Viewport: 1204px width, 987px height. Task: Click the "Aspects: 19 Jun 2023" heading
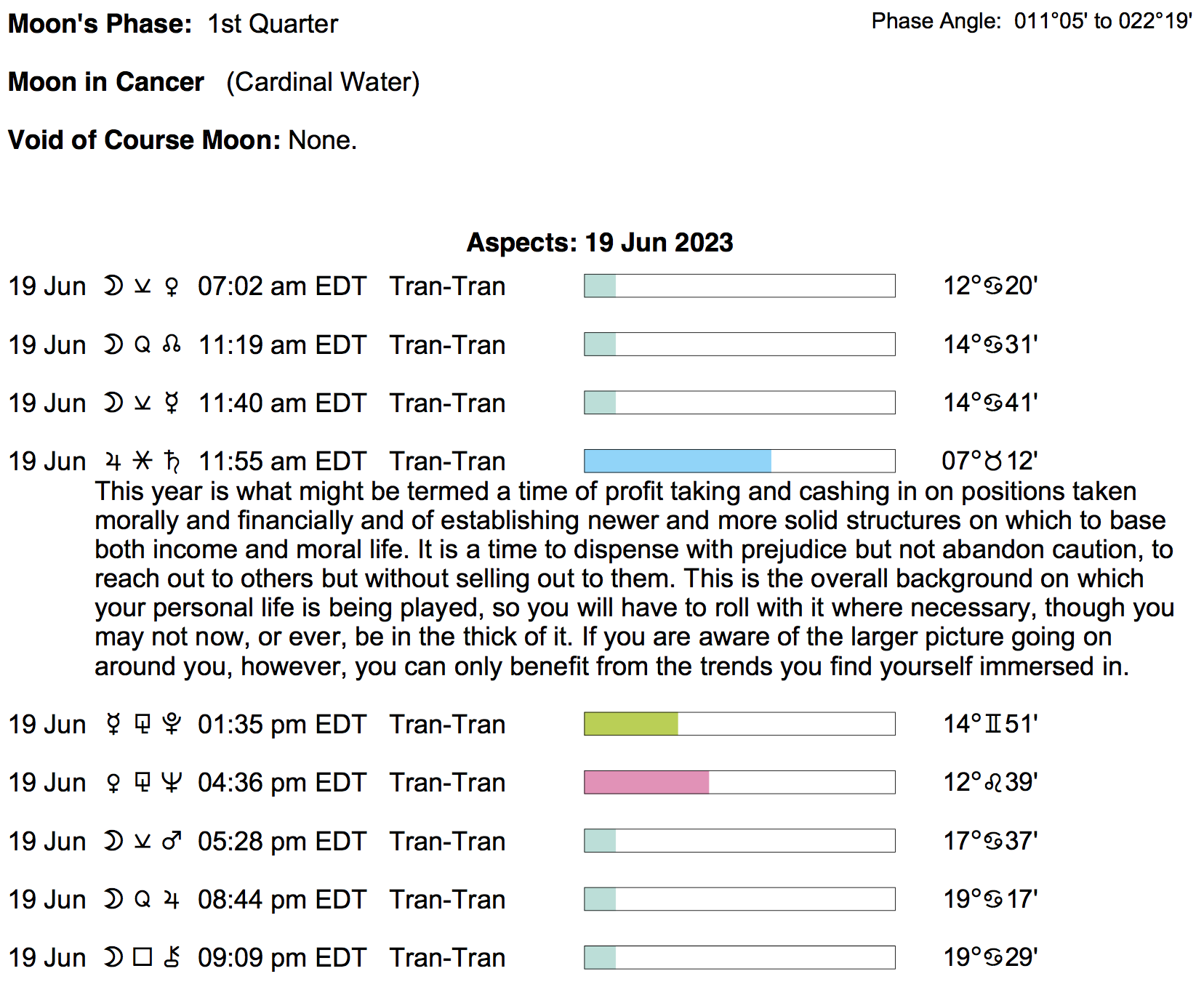[600, 243]
